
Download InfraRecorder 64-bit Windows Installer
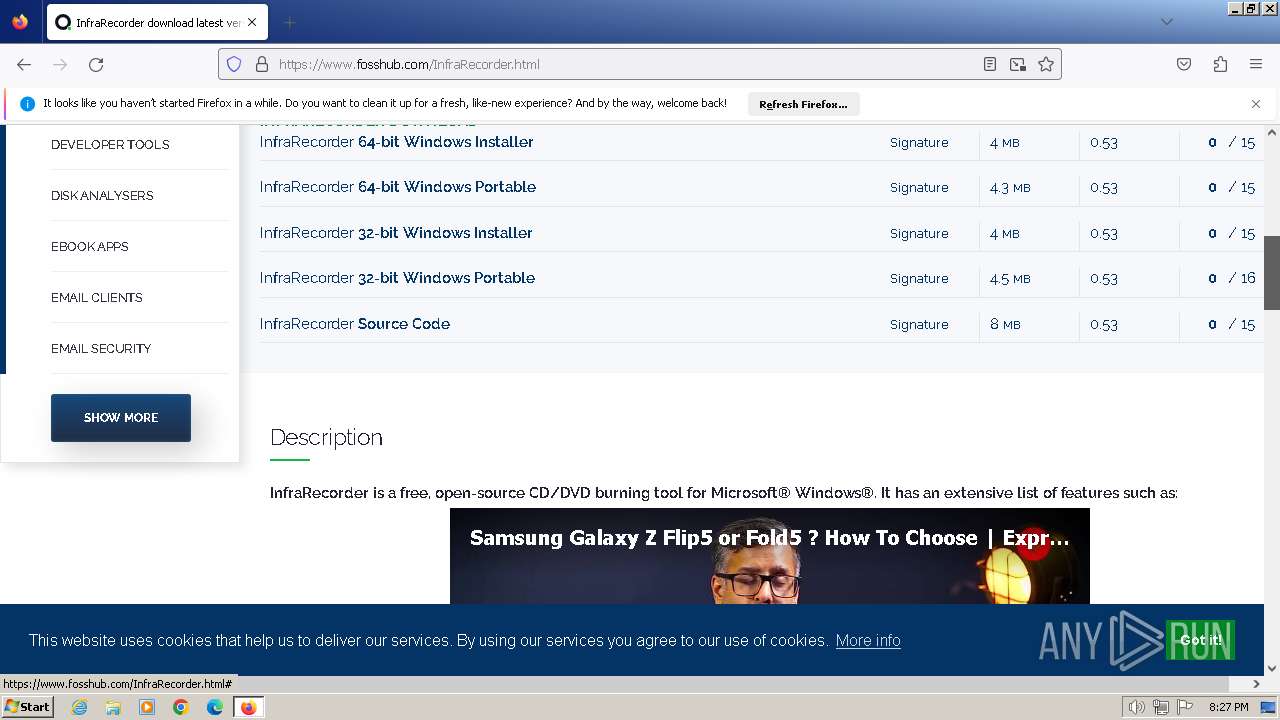396,142
